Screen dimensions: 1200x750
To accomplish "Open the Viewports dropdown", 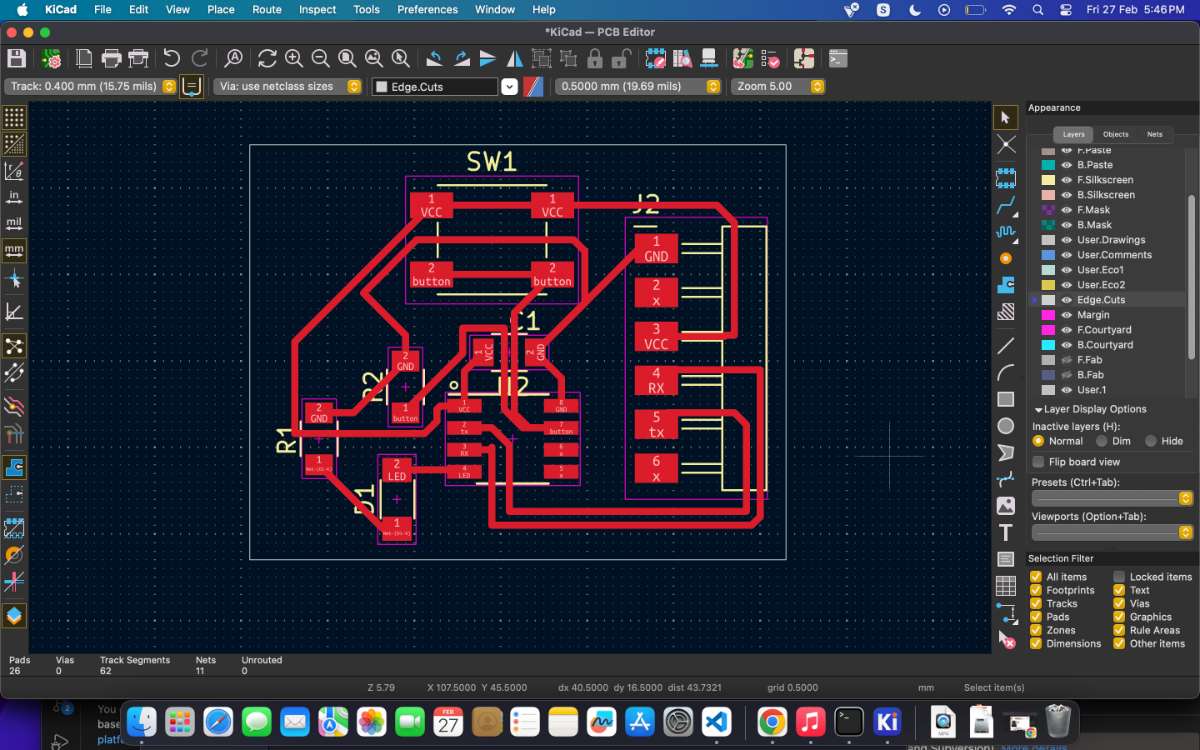I will [1113, 532].
